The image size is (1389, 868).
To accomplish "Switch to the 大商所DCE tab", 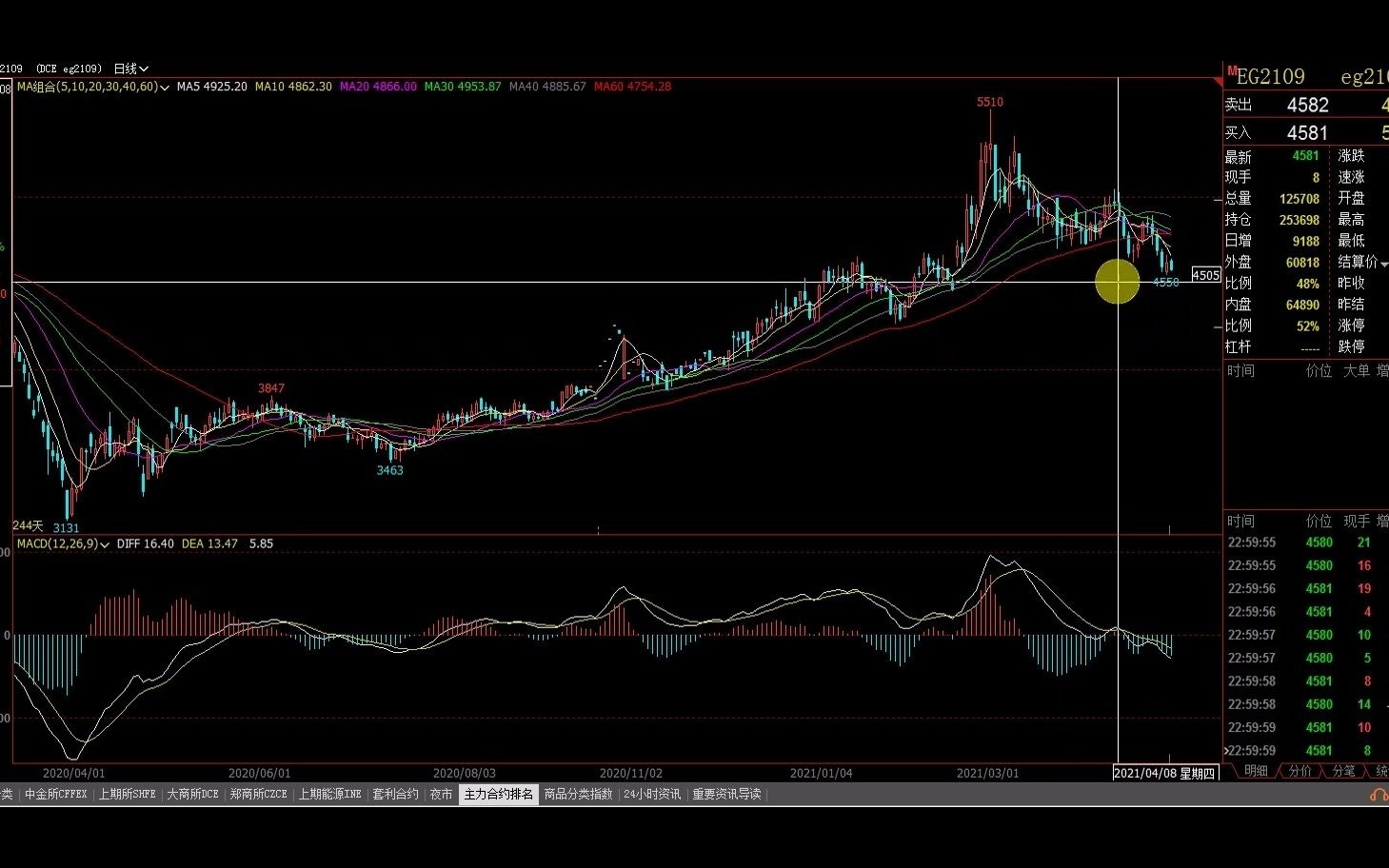I will click(x=193, y=794).
